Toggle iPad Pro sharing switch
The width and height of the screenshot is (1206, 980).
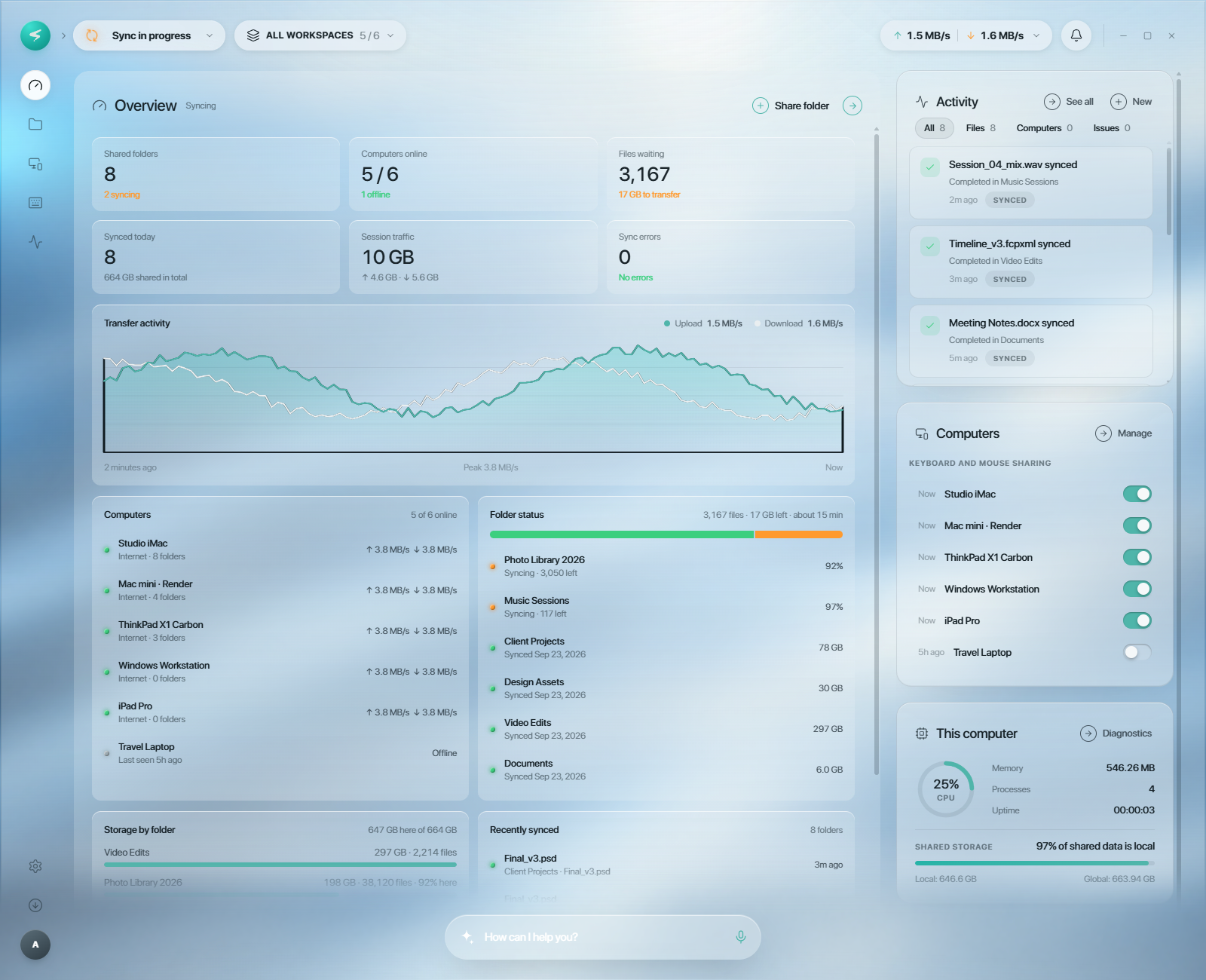pyautogui.click(x=1137, y=620)
